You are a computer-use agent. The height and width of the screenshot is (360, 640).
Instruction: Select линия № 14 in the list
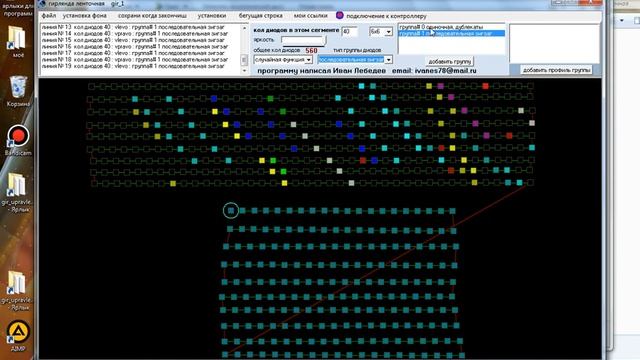[x=135, y=33]
